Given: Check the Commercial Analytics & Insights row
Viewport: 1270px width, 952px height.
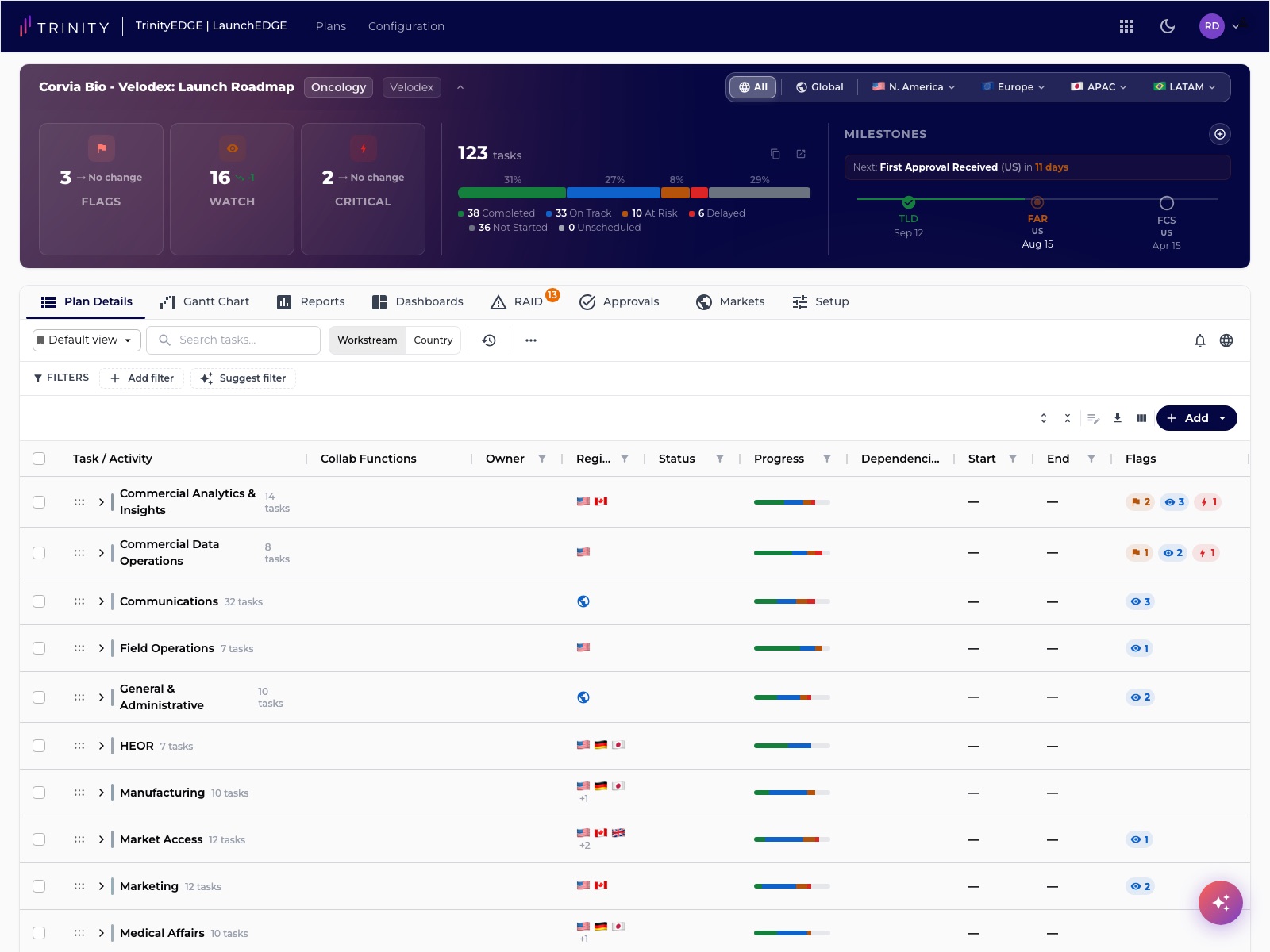Looking at the screenshot, I should point(39,502).
